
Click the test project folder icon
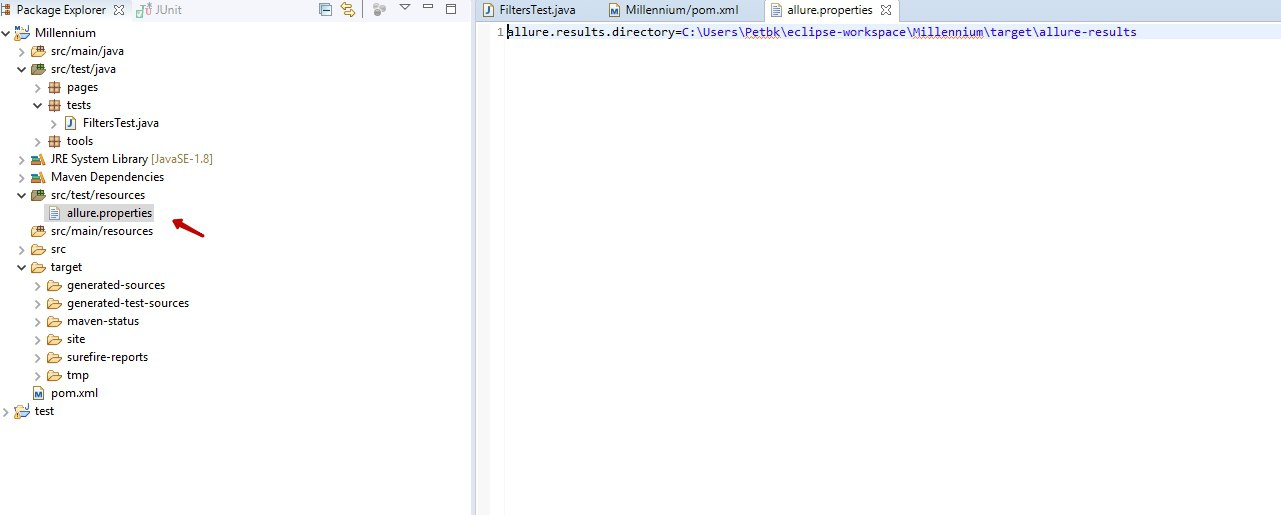22,411
